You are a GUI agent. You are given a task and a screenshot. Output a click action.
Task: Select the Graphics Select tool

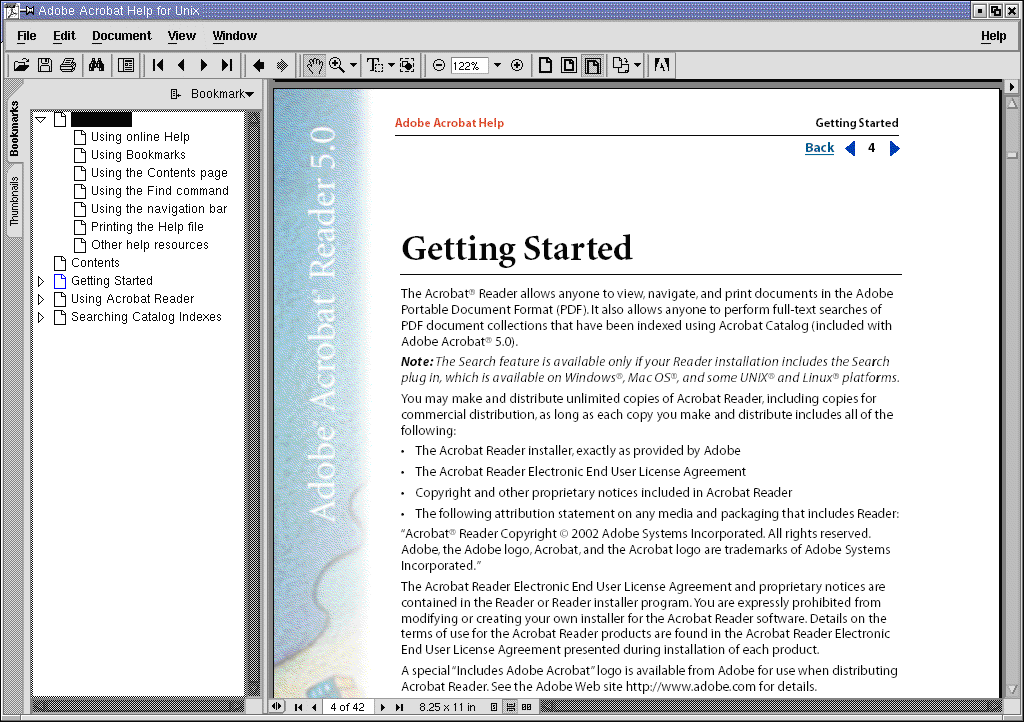407,65
